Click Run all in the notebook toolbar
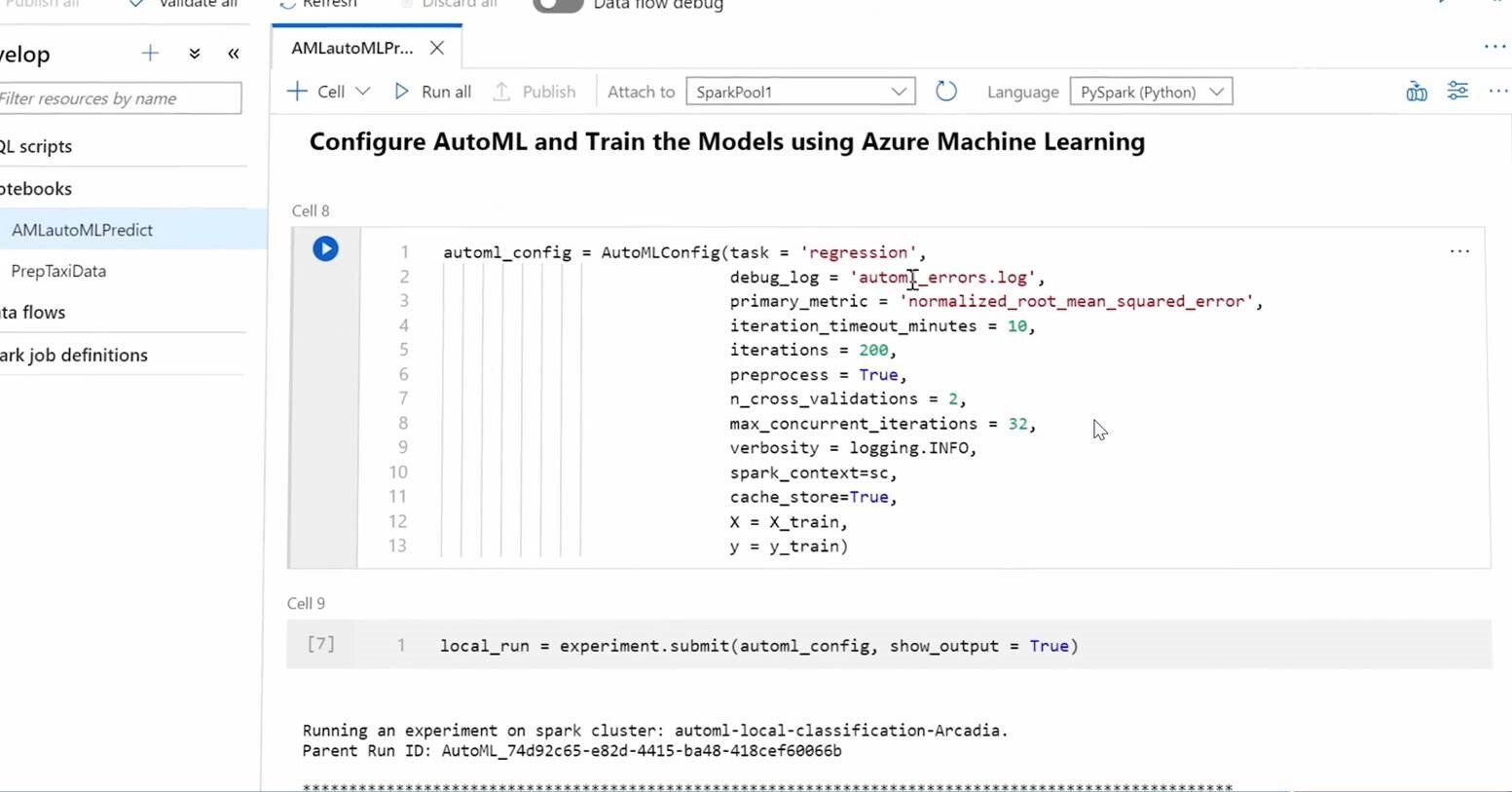The width and height of the screenshot is (1512, 792). tap(433, 92)
